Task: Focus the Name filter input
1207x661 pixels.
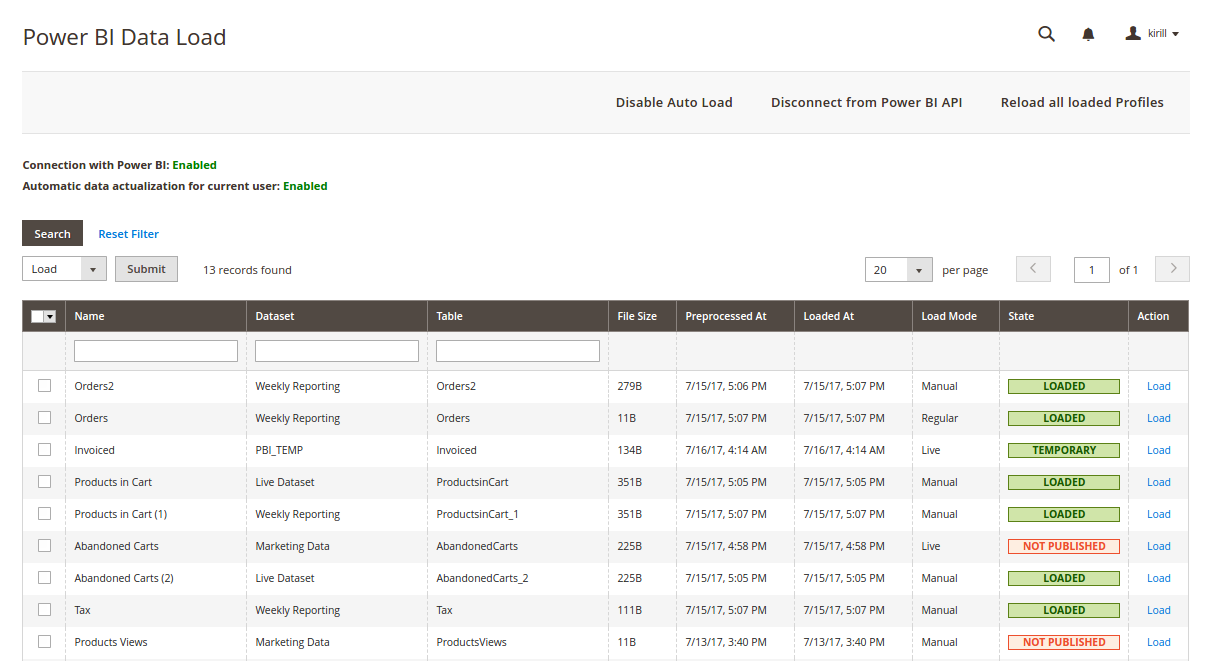Action: coord(156,351)
